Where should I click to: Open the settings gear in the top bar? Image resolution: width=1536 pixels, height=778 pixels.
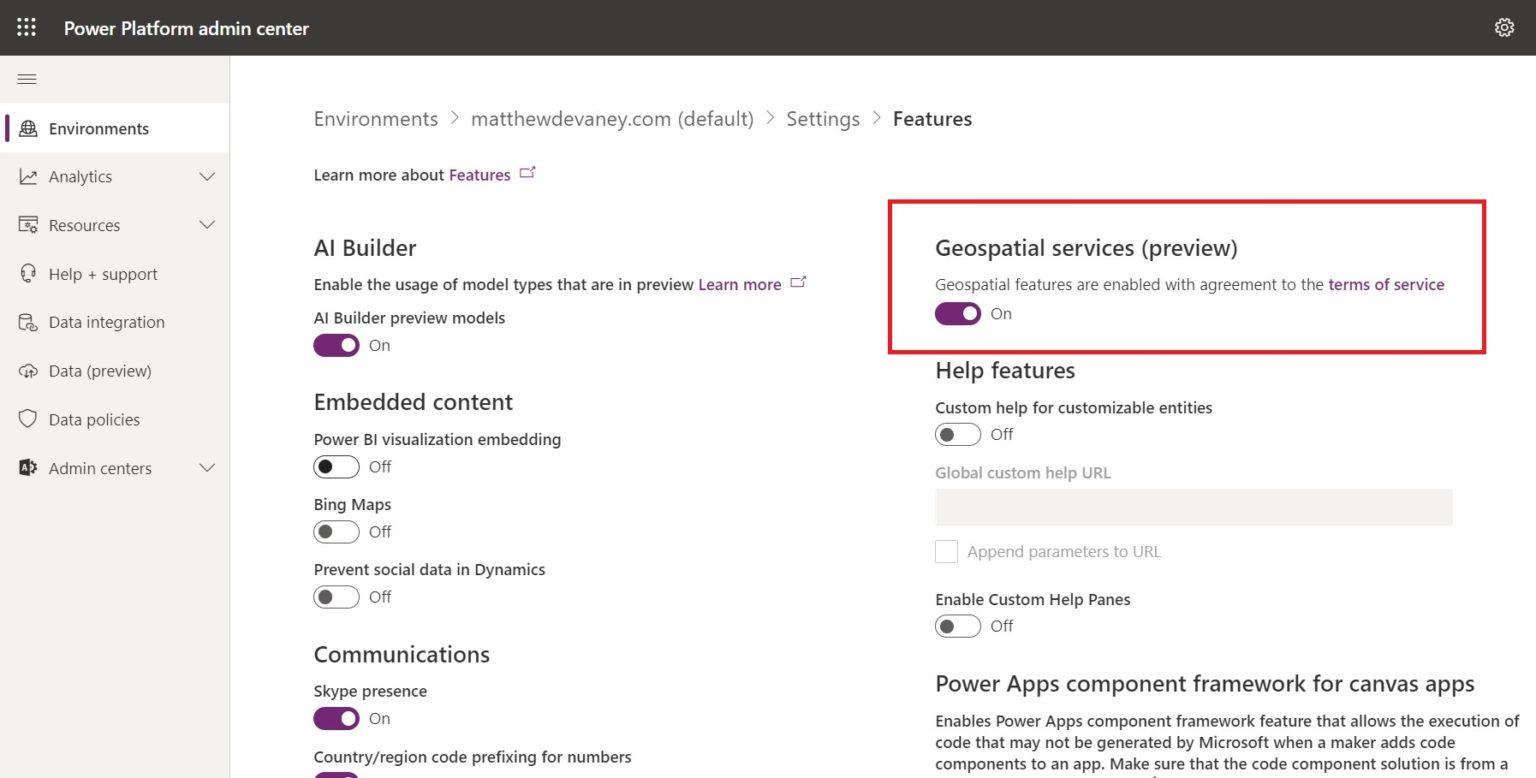(1504, 27)
